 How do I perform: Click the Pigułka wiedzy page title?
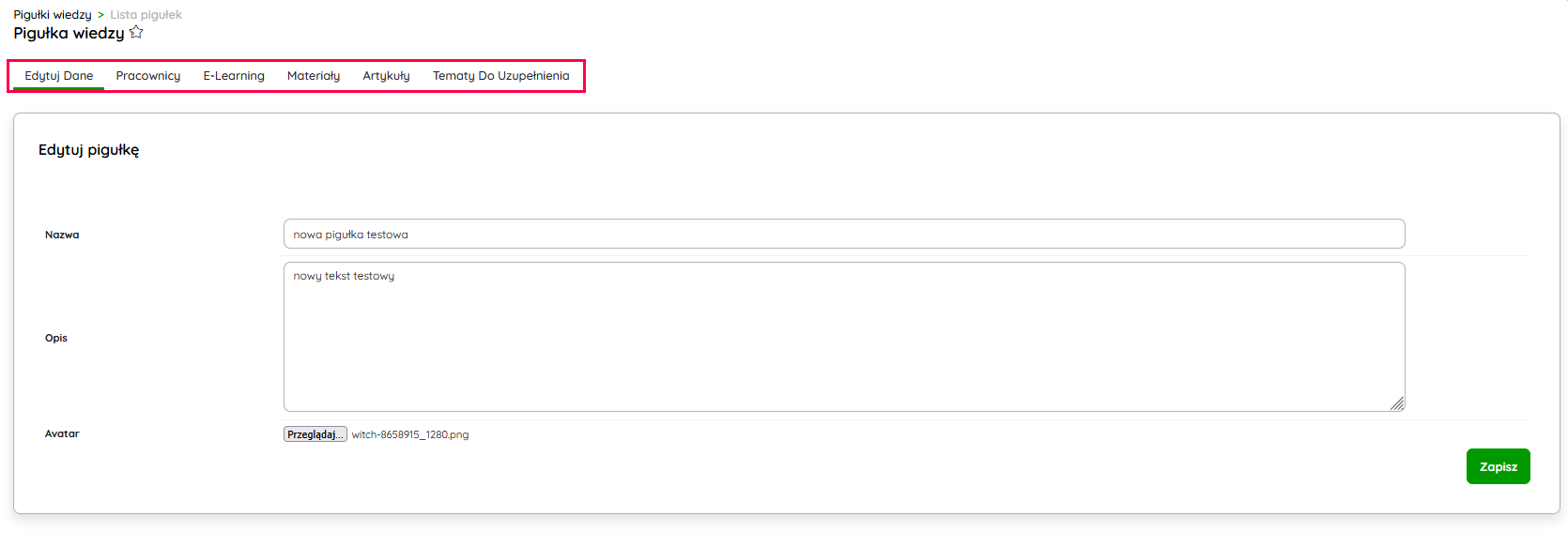[x=69, y=34]
